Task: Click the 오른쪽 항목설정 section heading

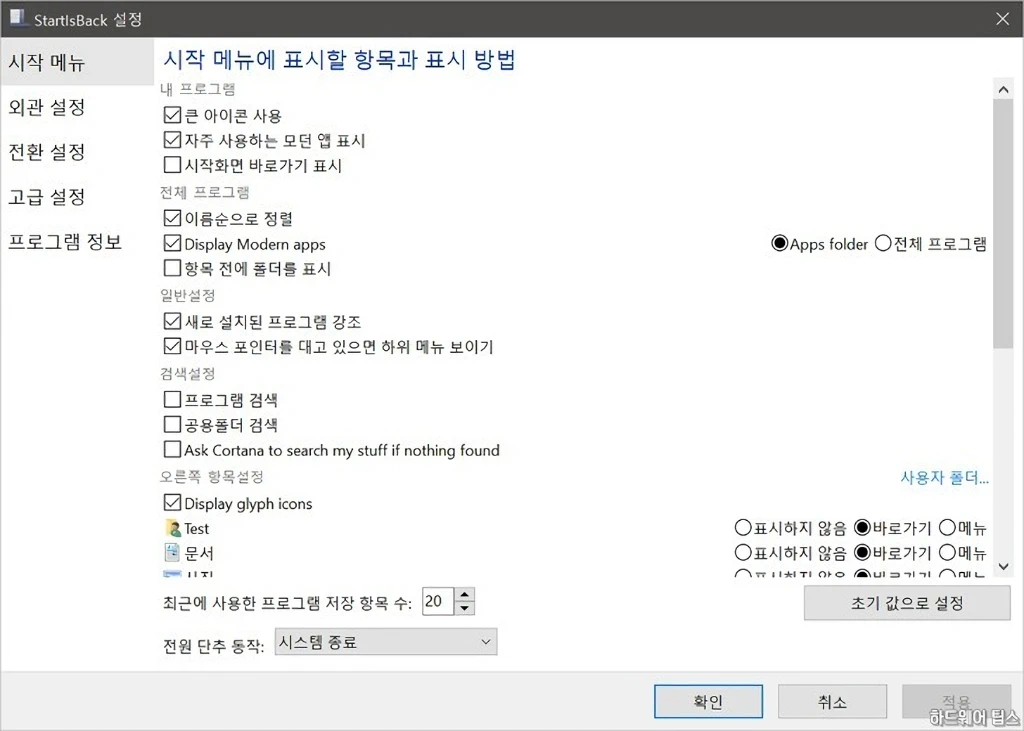Action: click(x=212, y=477)
